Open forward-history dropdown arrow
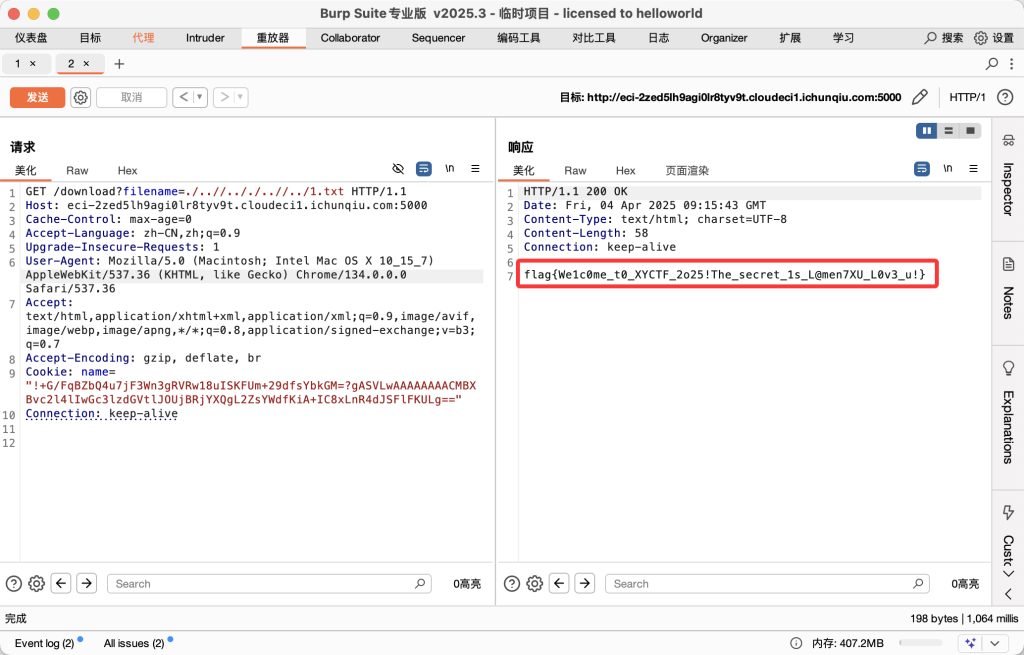The height and width of the screenshot is (655, 1024). 241,97
